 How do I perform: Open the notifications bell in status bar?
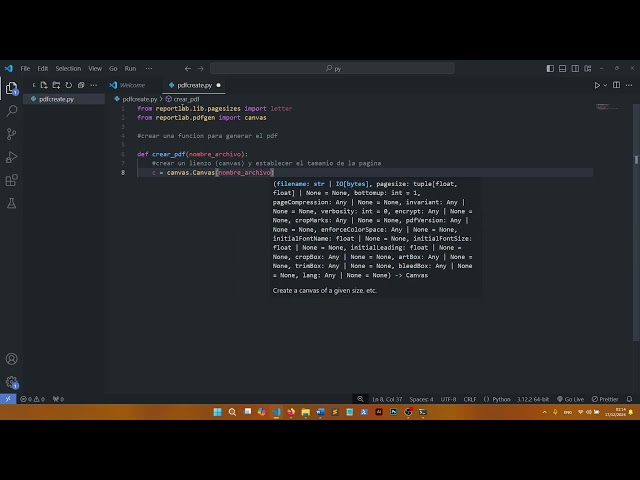629,399
